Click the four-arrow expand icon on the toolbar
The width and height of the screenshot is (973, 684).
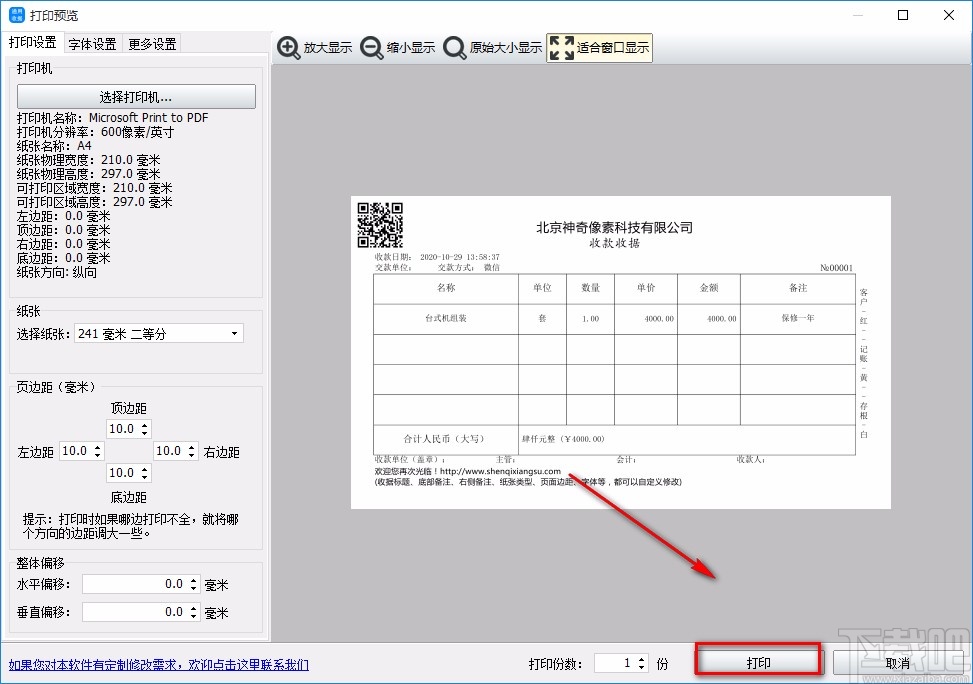point(563,46)
